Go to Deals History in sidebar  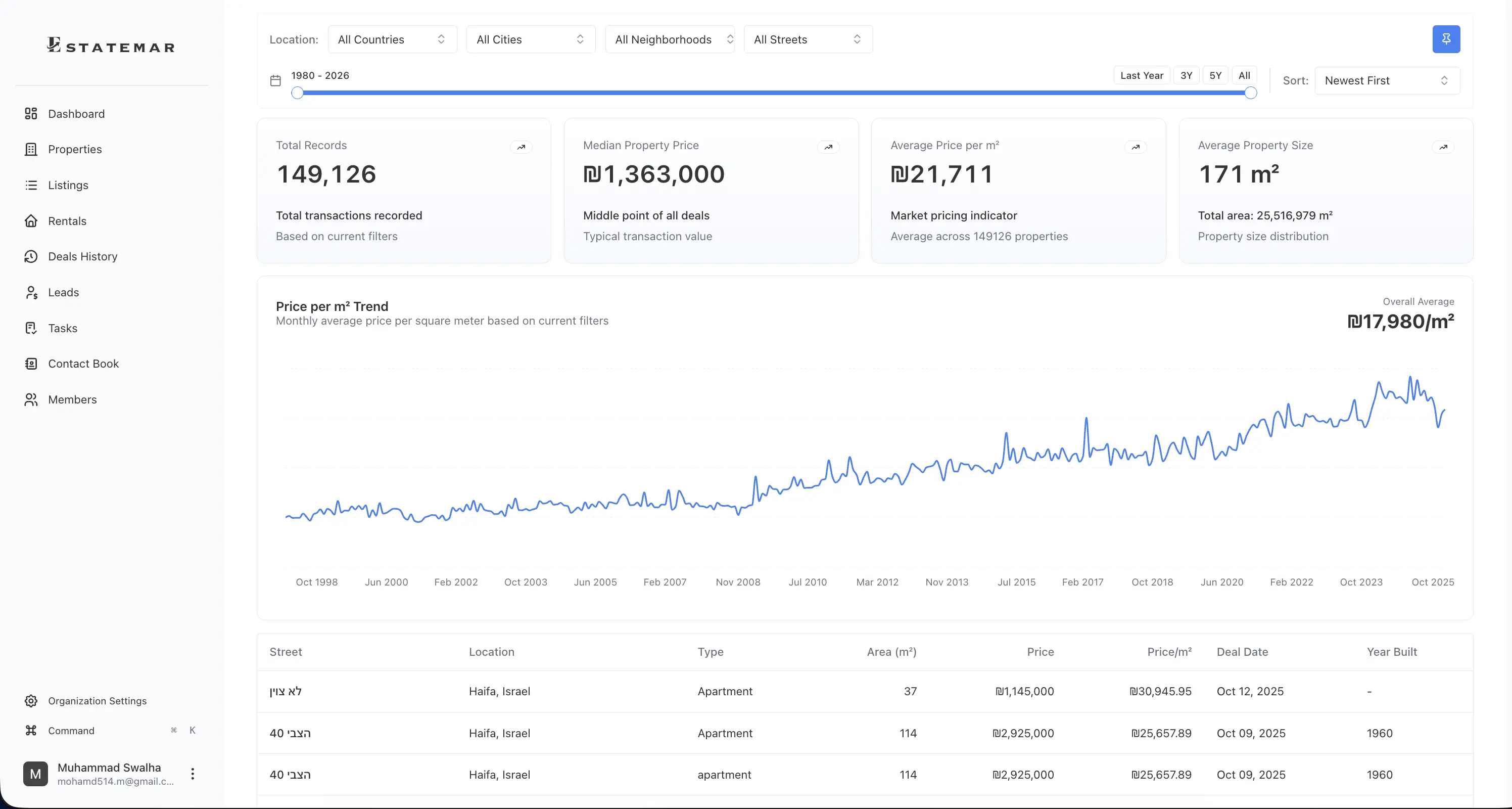82,256
